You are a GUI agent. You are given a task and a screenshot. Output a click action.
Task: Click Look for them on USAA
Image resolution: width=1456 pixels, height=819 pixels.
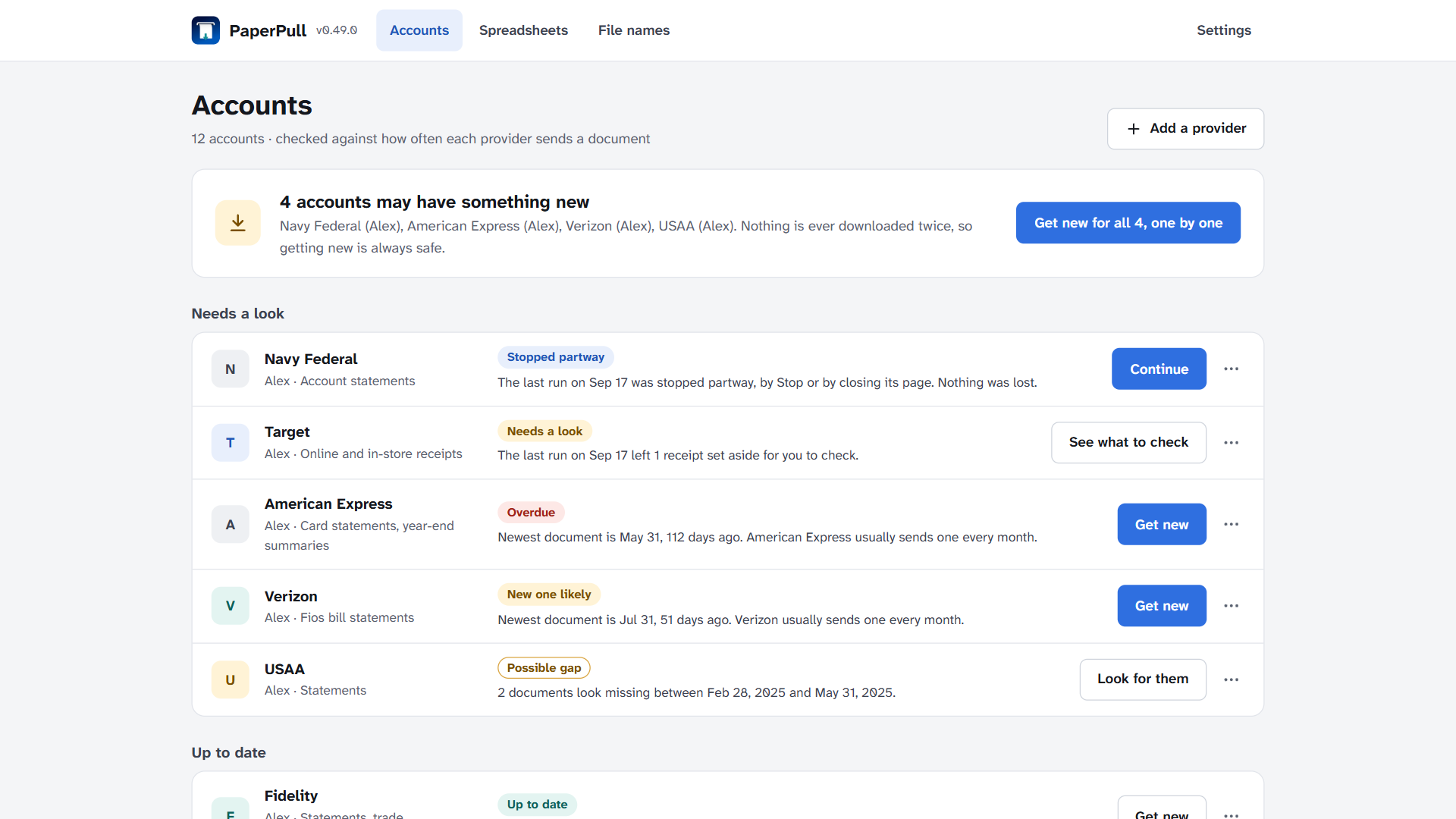(1143, 679)
